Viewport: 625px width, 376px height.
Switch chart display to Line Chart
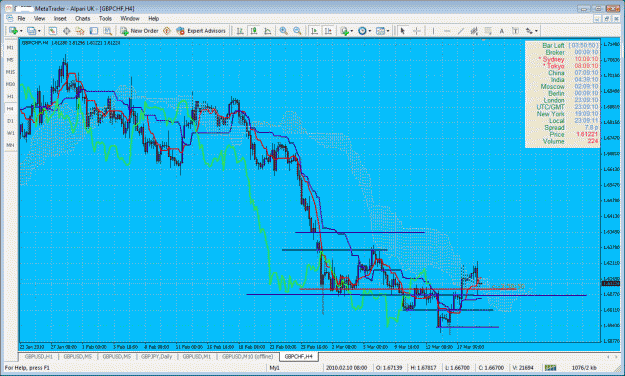(x=267, y=31)
